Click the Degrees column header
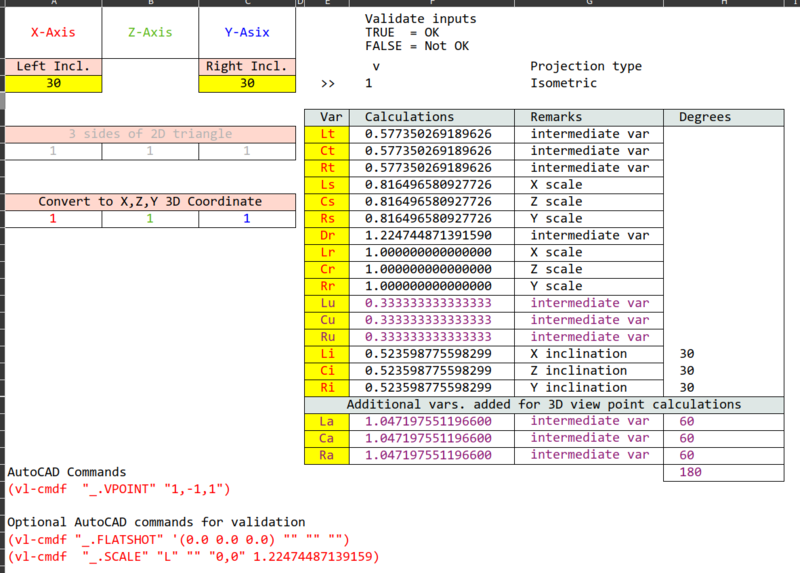 coord(723,117)
